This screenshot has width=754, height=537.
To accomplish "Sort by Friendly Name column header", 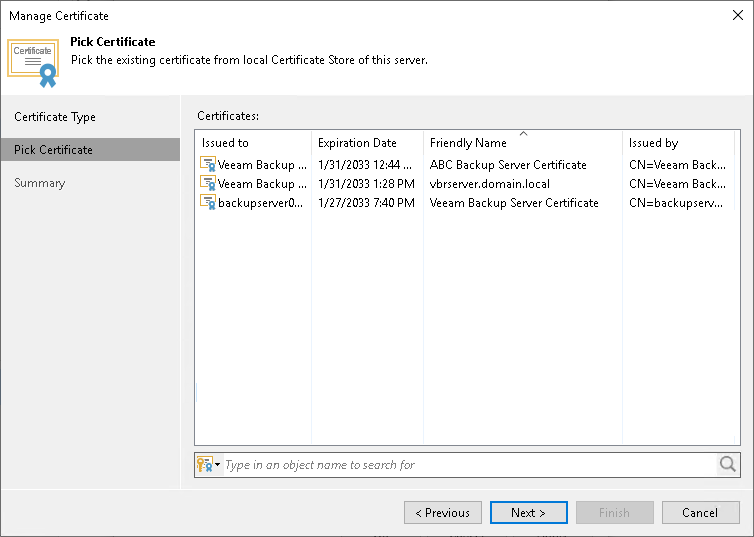I will point(523,143).
